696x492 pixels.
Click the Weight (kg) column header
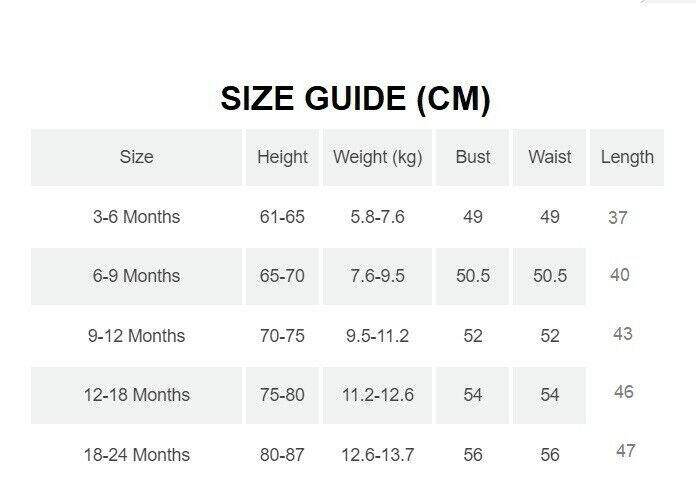tap(377, 157)
